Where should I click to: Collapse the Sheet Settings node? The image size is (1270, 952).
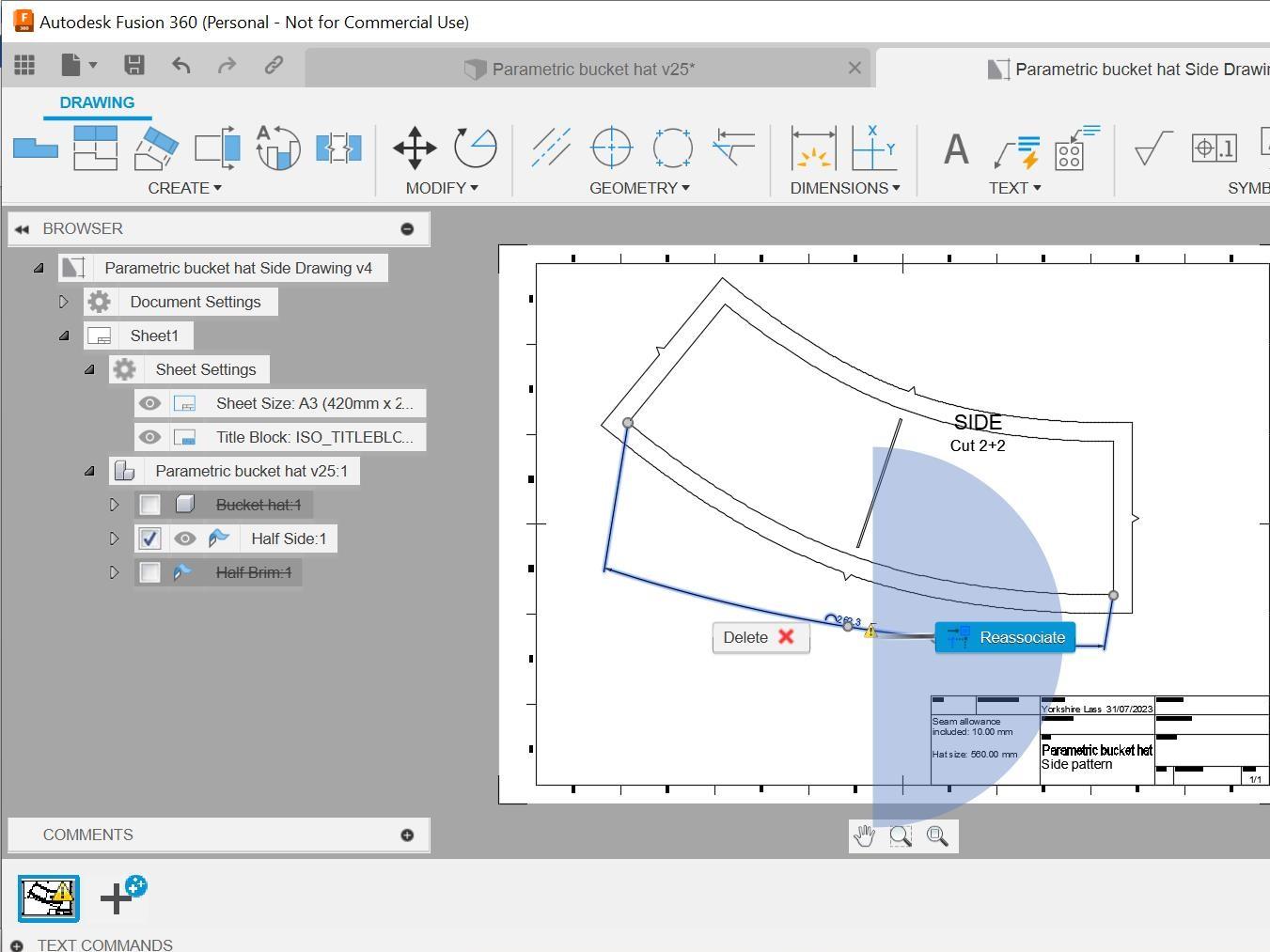pos(89,368)
